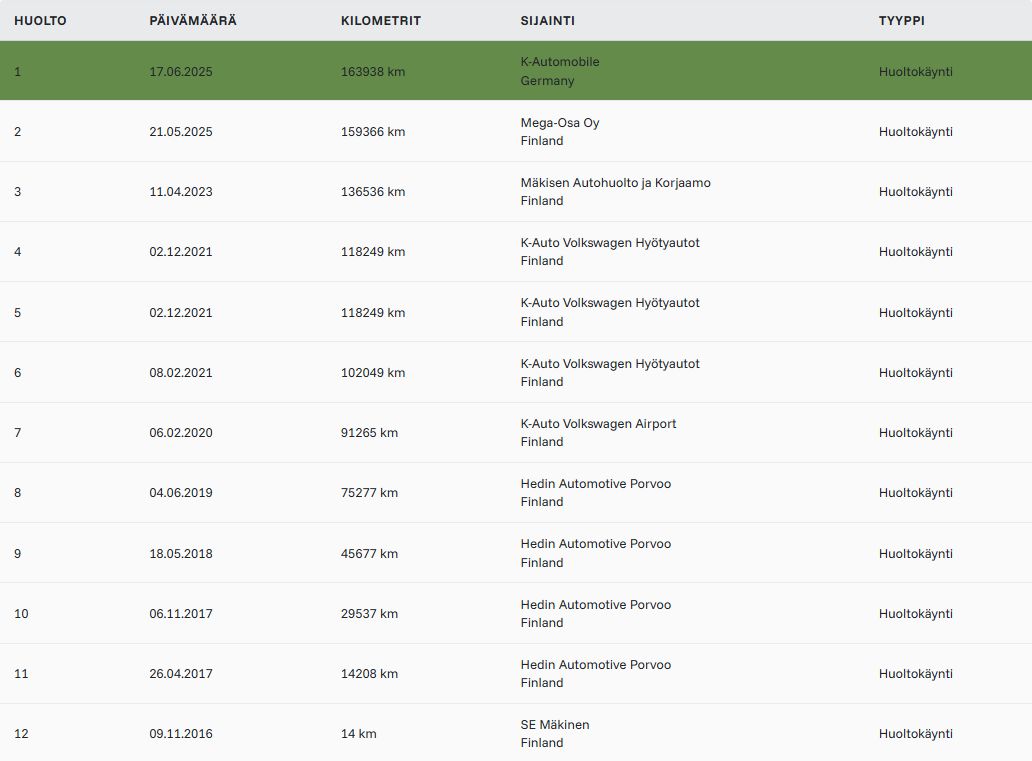This screenshot has width=1032, height=761.
Task: Click Huoltokäynti type in row 12
Action: (x=916, y=733)
